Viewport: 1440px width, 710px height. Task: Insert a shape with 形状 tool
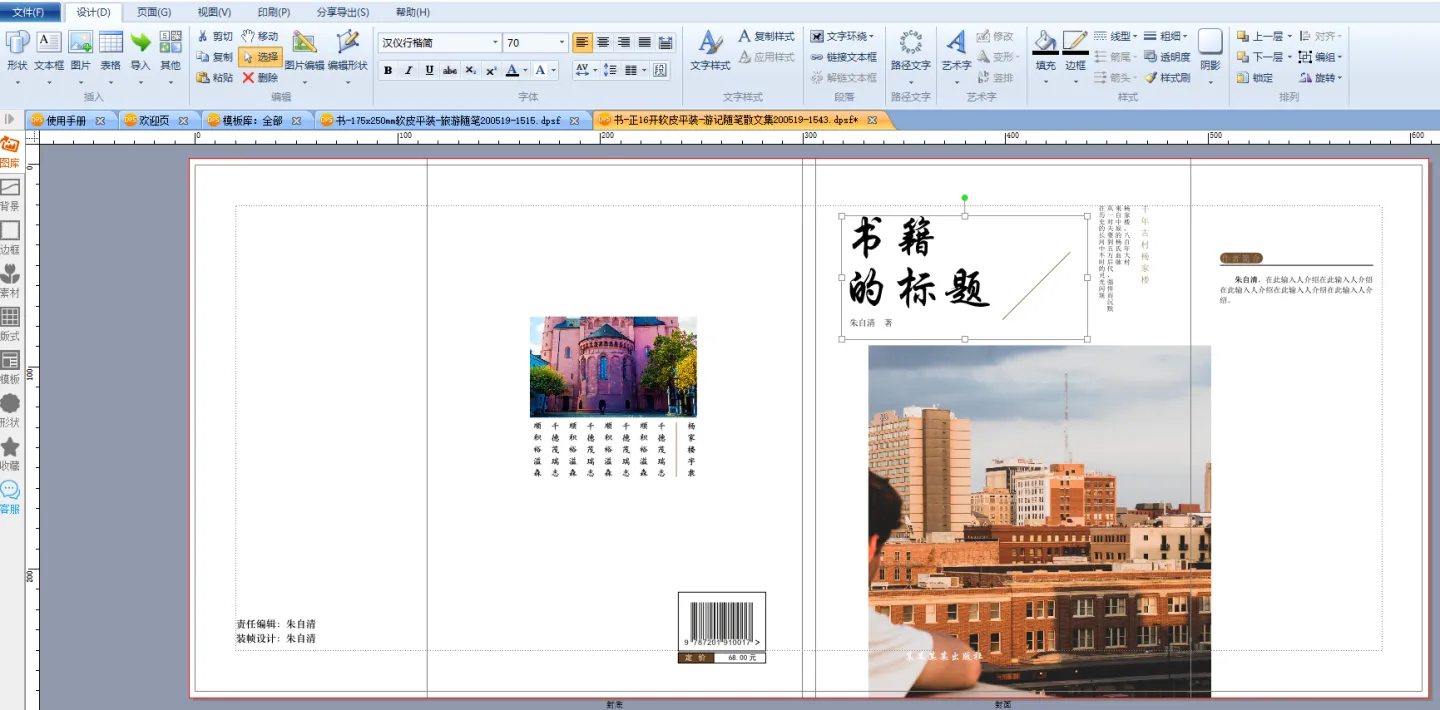pos(17,51)
